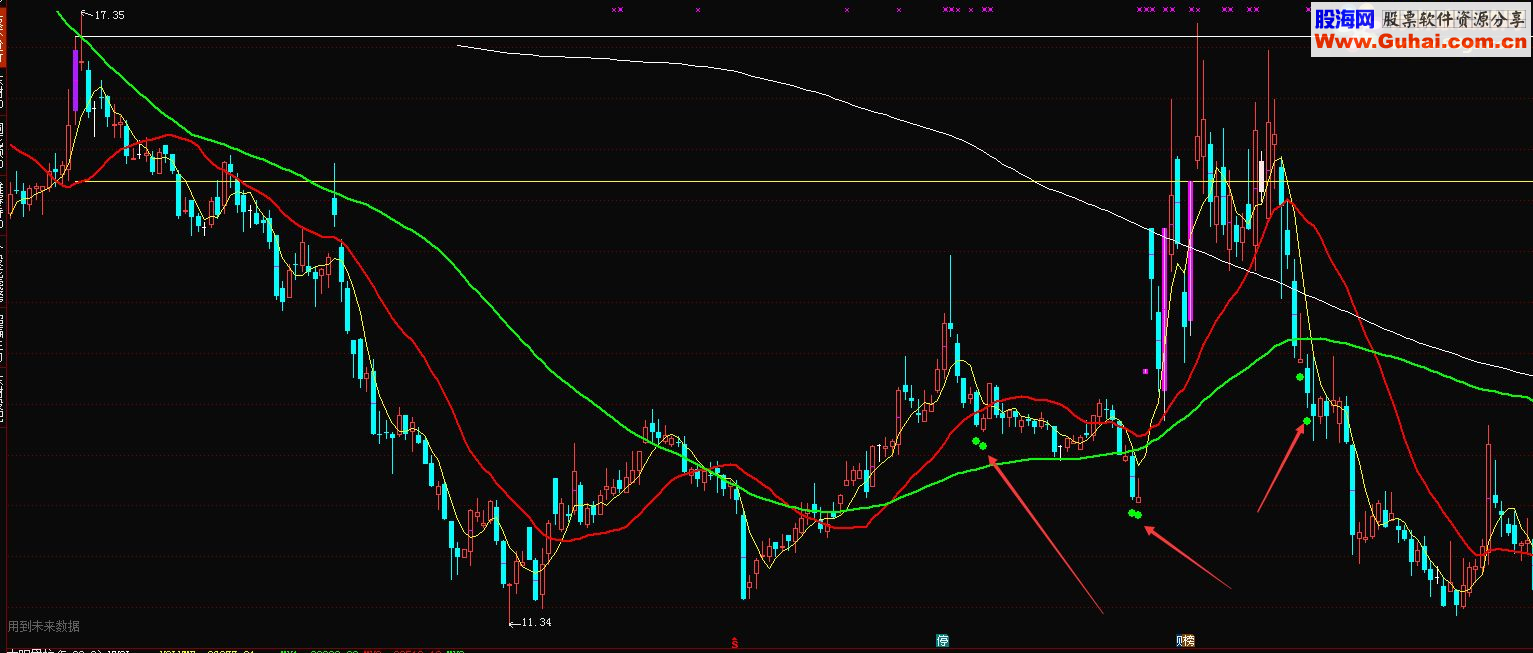Click the 用到未来数据 notice text

coord(44,626)
